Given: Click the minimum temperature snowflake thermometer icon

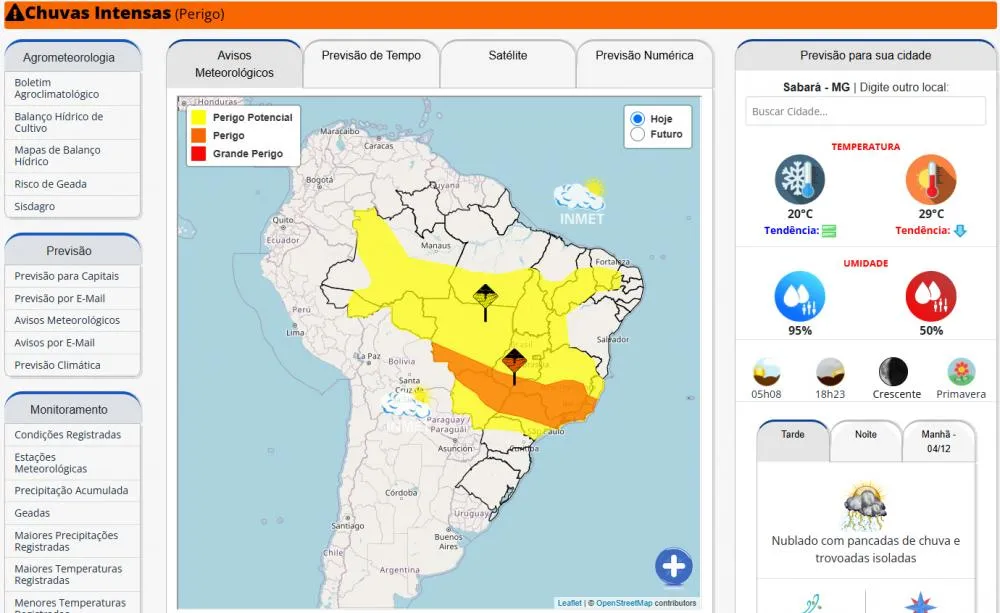Looking at the screenshot, I should coord(800,179).
